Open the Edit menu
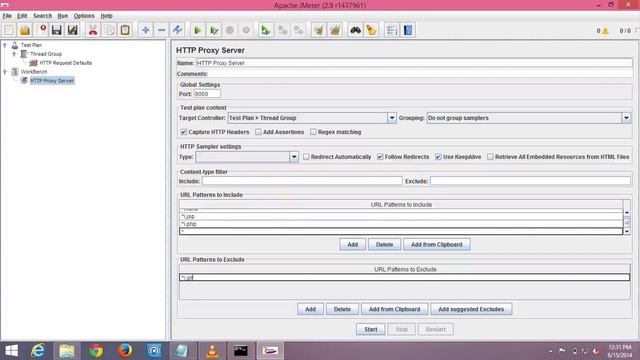Viewport: 640px width, 360px height. click(x=22, y=16)
